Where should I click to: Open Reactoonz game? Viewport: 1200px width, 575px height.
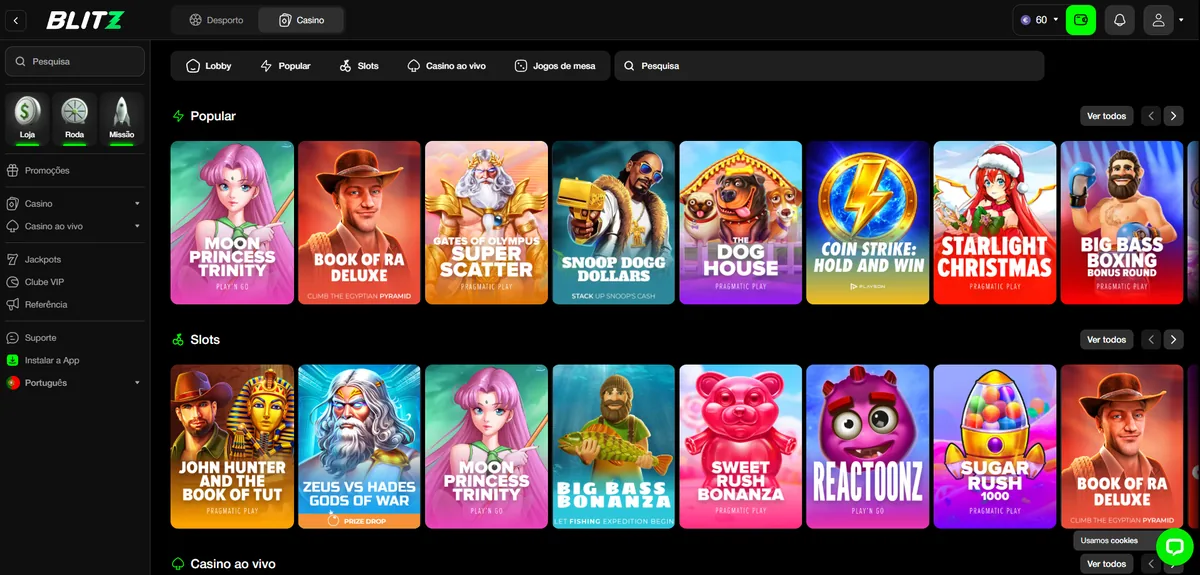click(x=867, y=446)
